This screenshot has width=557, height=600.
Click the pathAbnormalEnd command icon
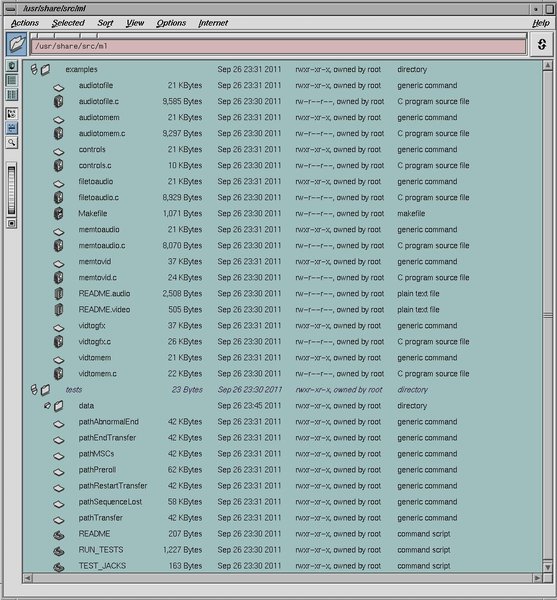tap(59, 424)
